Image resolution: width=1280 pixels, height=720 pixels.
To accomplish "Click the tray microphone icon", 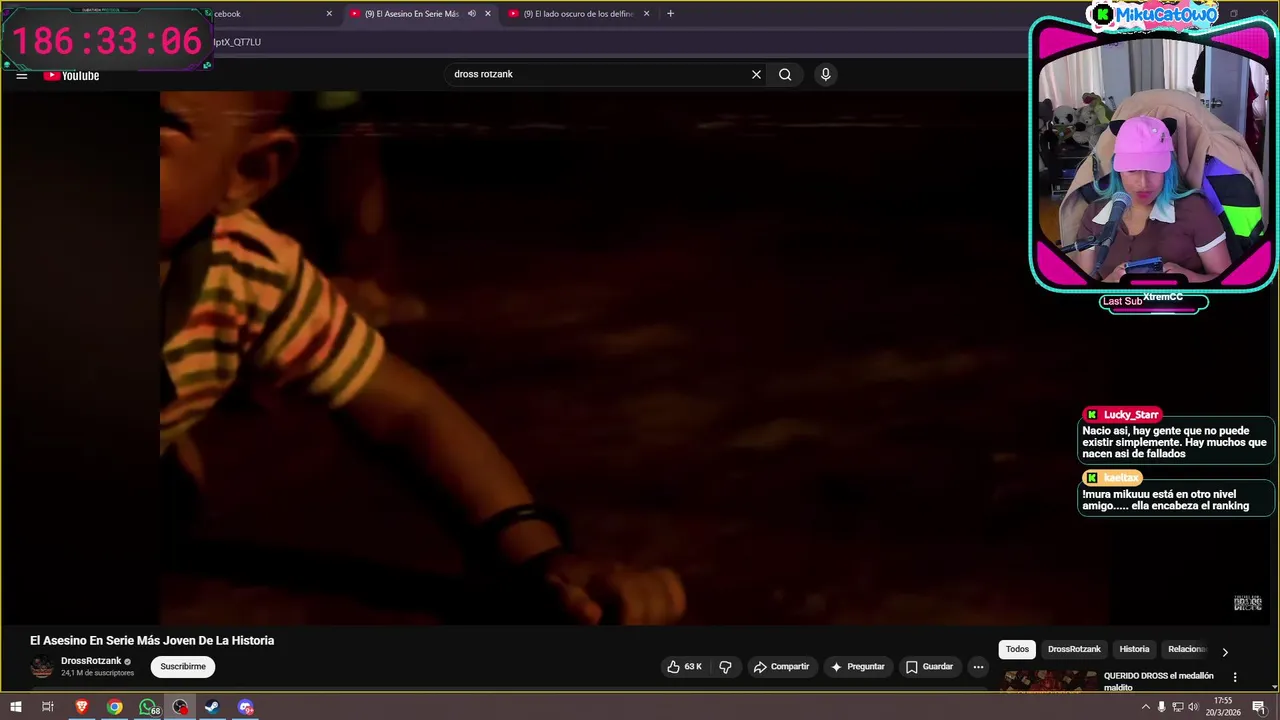I will point(1161,707).
